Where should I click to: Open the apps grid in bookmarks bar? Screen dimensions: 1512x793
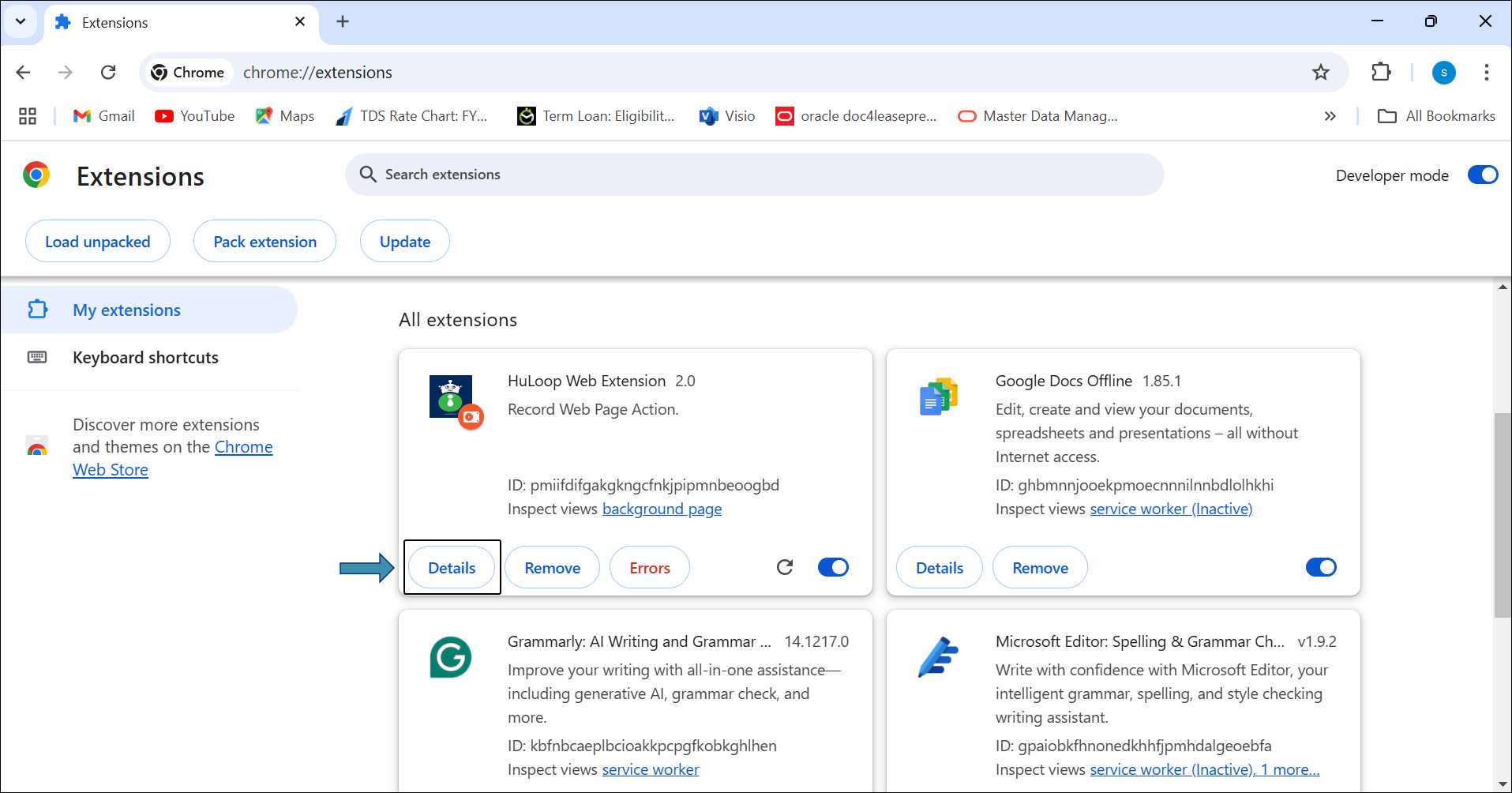tap(28, 116)
